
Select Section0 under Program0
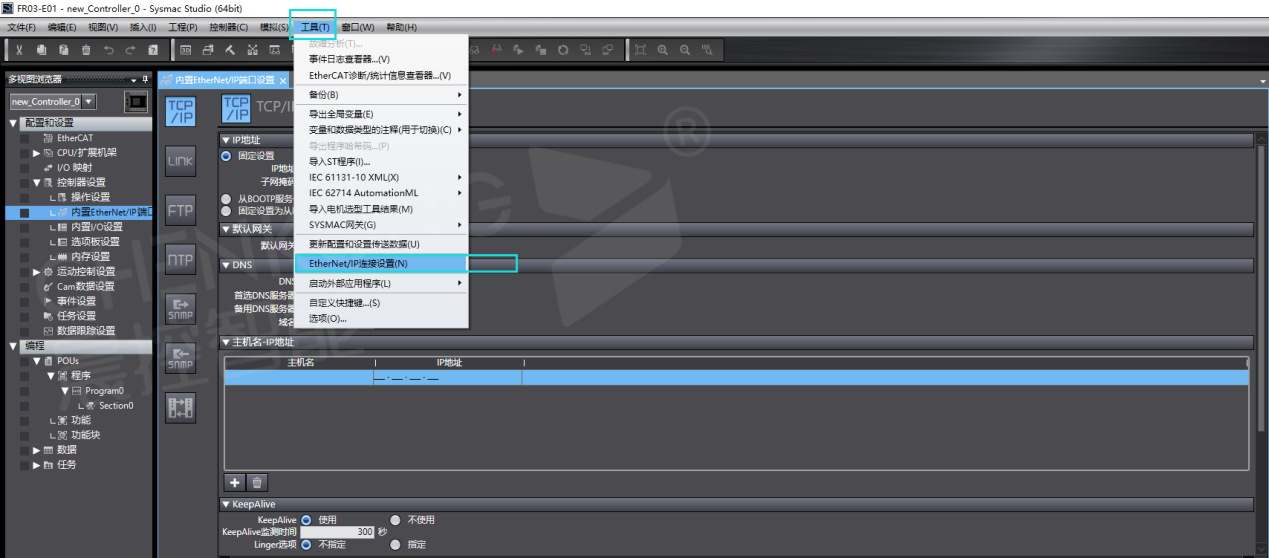click(x=116, y=405)
